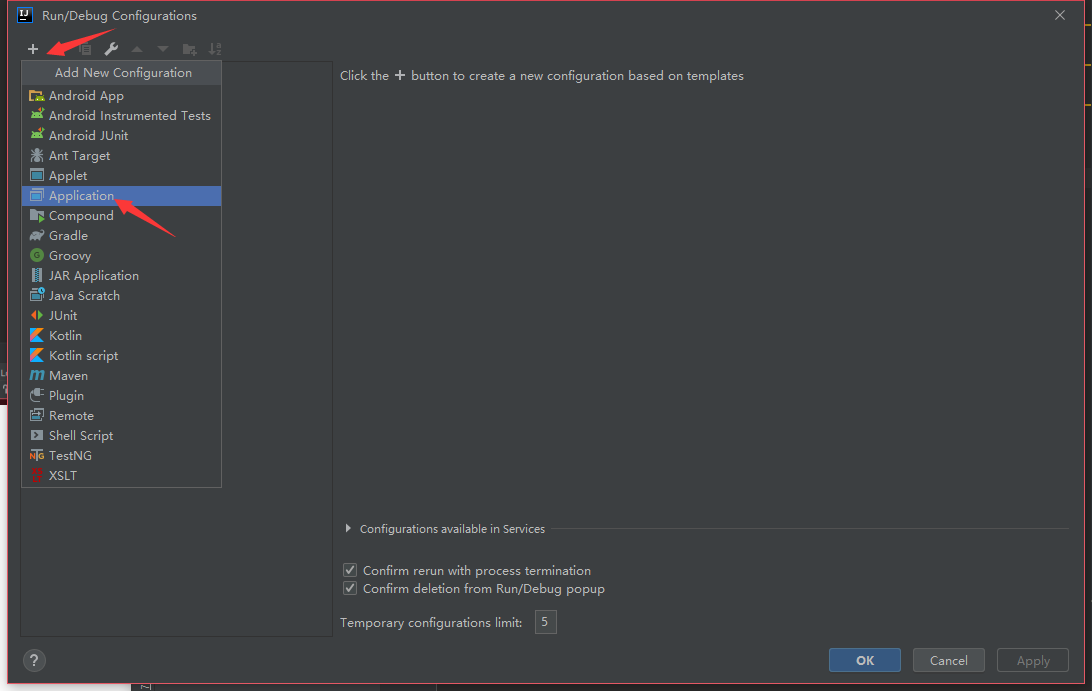Click the Java Scratch icon

click(37, 295)
